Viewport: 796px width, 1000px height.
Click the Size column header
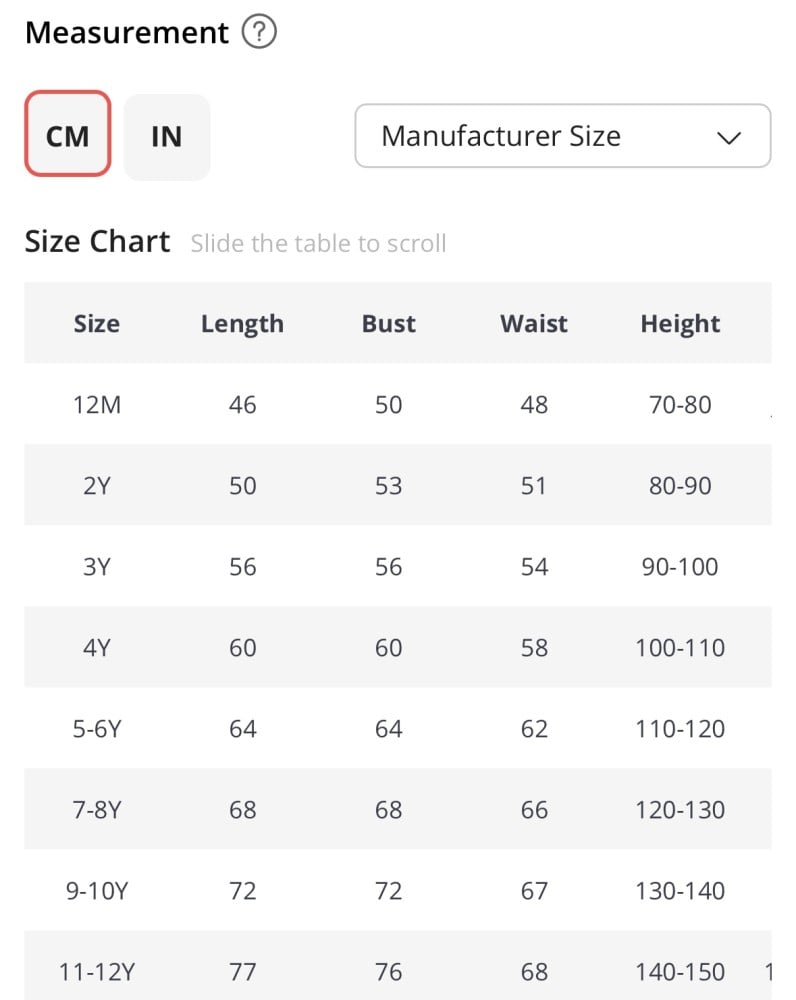96,324
